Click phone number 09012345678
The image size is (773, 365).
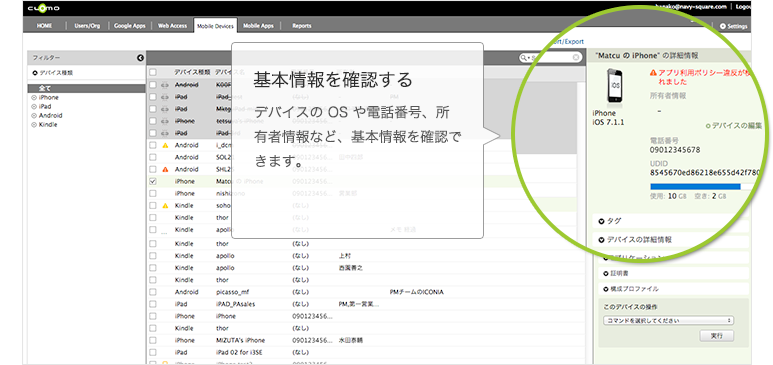[x=675, y=150]
